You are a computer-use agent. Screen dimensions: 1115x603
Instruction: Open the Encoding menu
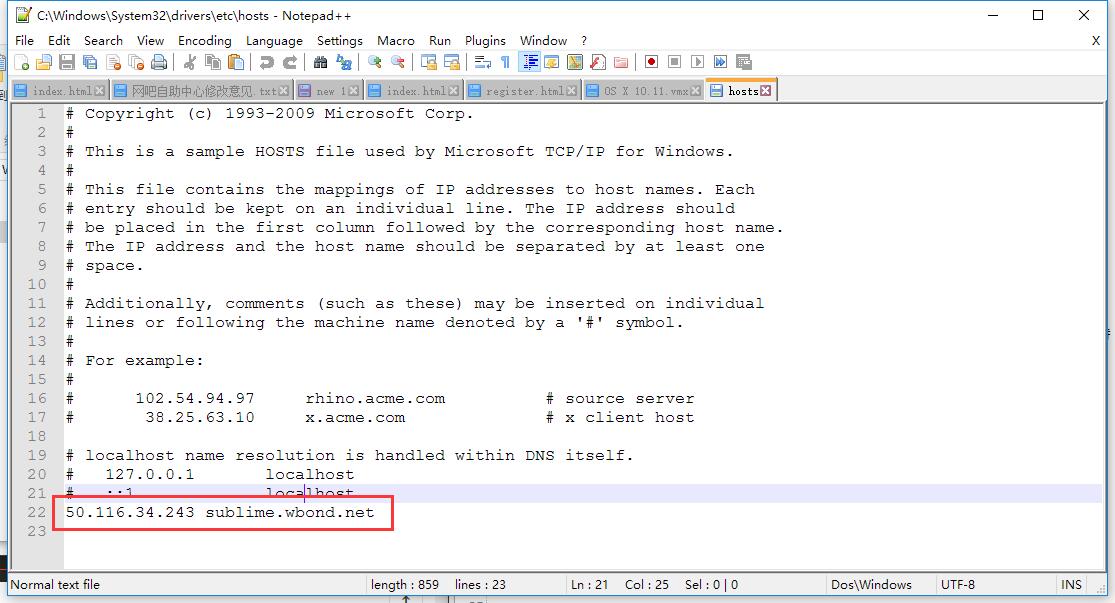click(x=204, y=40)
